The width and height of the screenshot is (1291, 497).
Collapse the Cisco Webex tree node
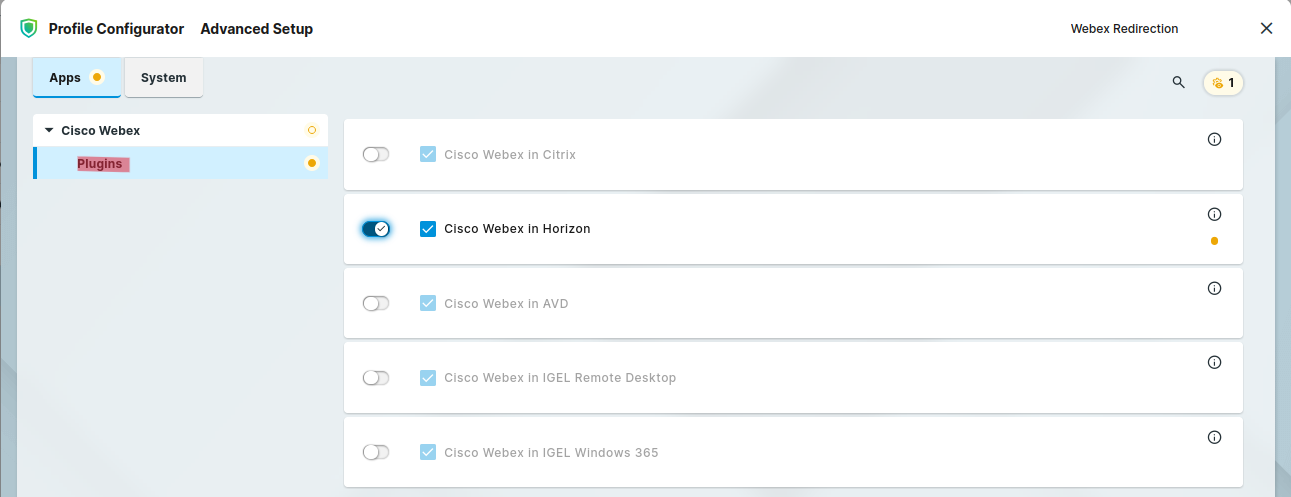[49, 130]
